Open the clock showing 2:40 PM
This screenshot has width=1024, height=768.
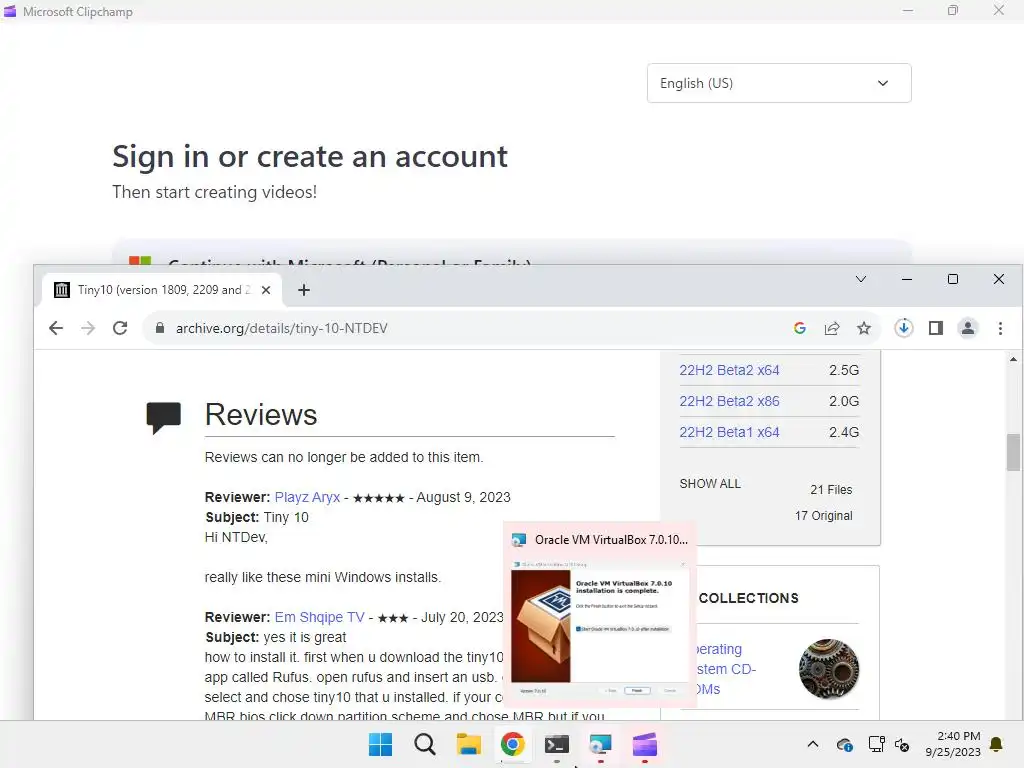953,744
